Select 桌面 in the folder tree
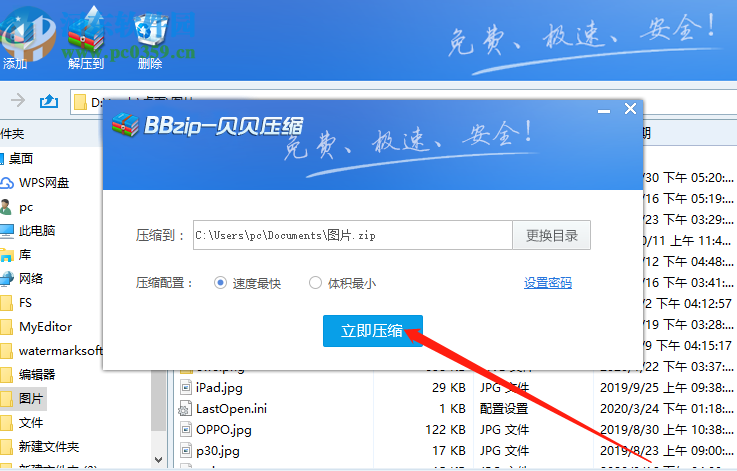The image size is (737, 471). click(x=21, y=159)
